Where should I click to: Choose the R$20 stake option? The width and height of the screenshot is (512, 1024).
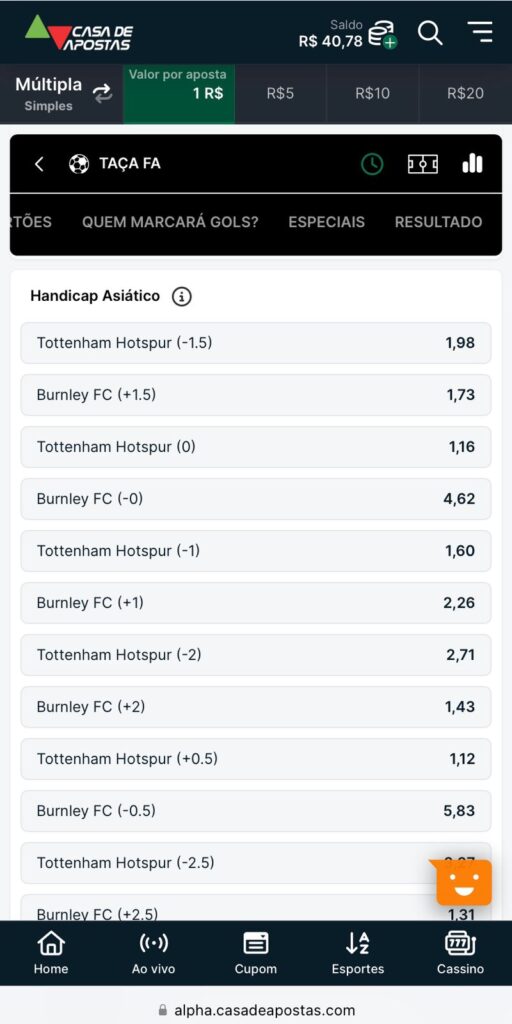(x=466, y=93)
